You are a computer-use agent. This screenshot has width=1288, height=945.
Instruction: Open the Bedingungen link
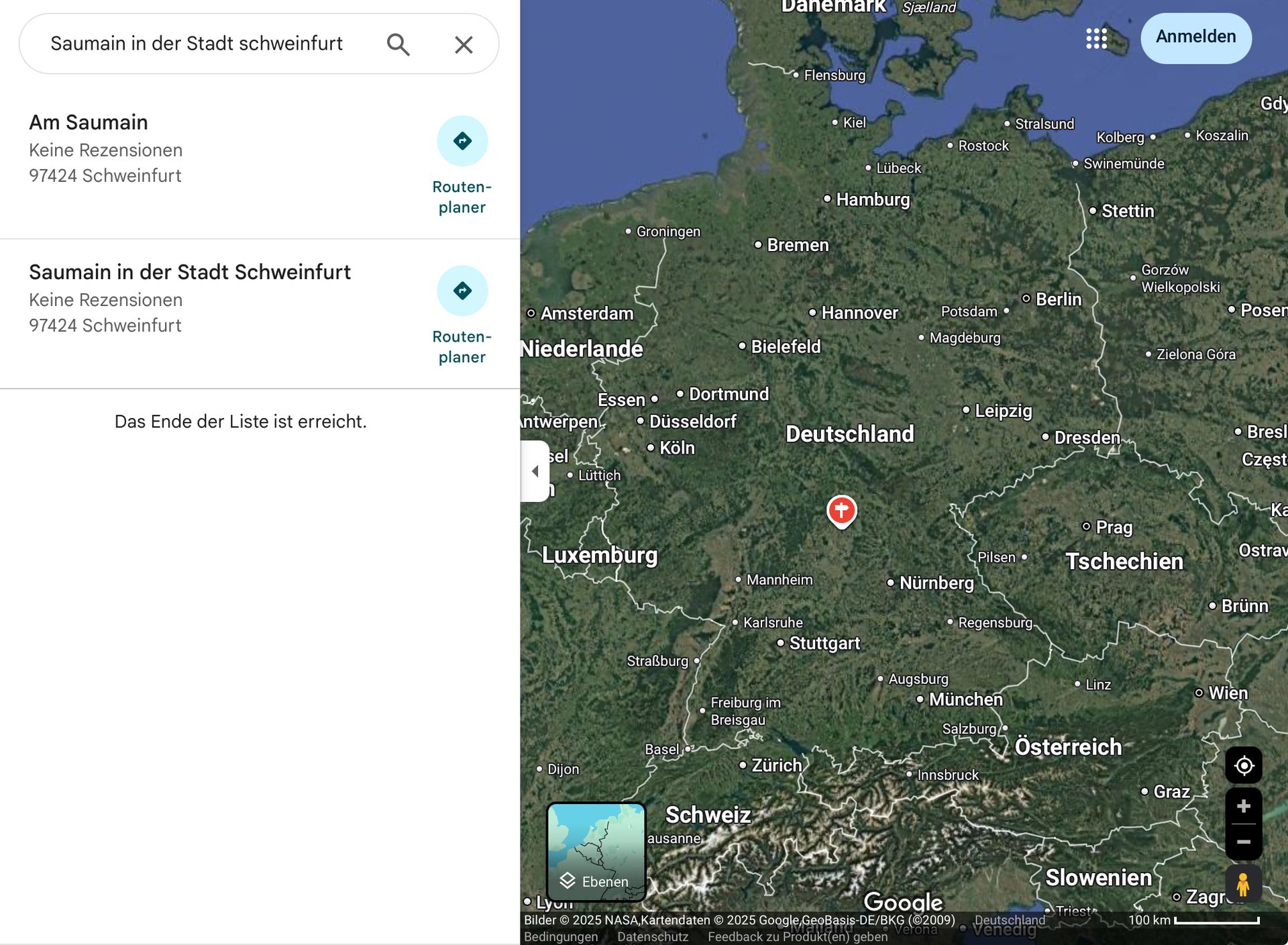(x=560, y=937)
